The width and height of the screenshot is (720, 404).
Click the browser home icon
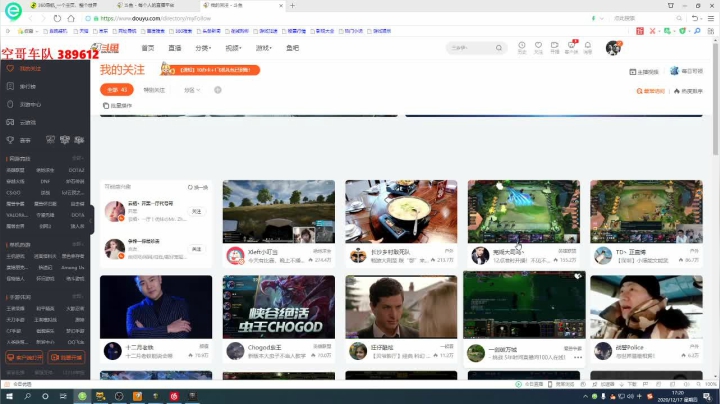click(71, 18)
